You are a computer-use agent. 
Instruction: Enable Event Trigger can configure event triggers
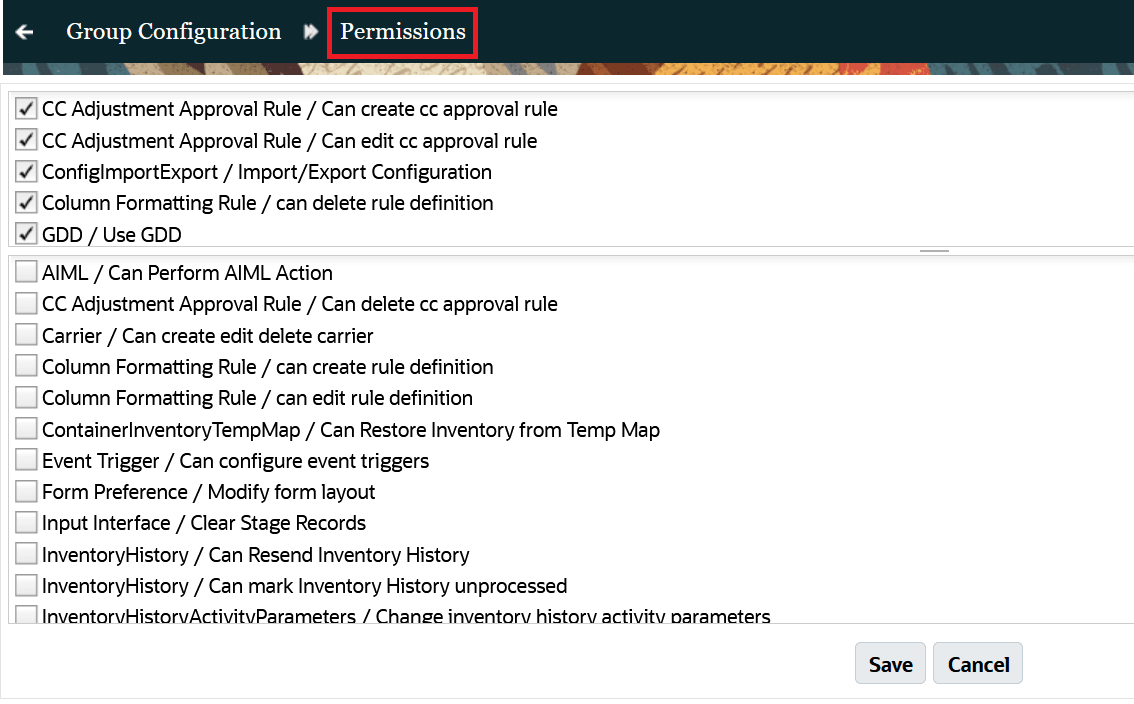click(26, 460)
